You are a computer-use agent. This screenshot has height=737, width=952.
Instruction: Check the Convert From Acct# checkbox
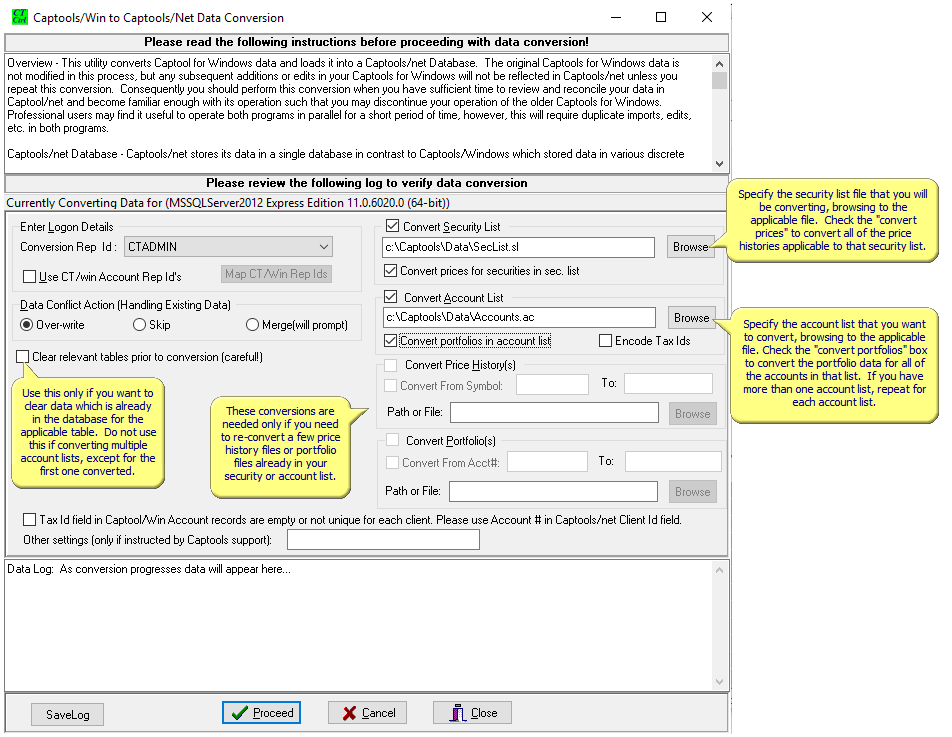coord(392,463)
